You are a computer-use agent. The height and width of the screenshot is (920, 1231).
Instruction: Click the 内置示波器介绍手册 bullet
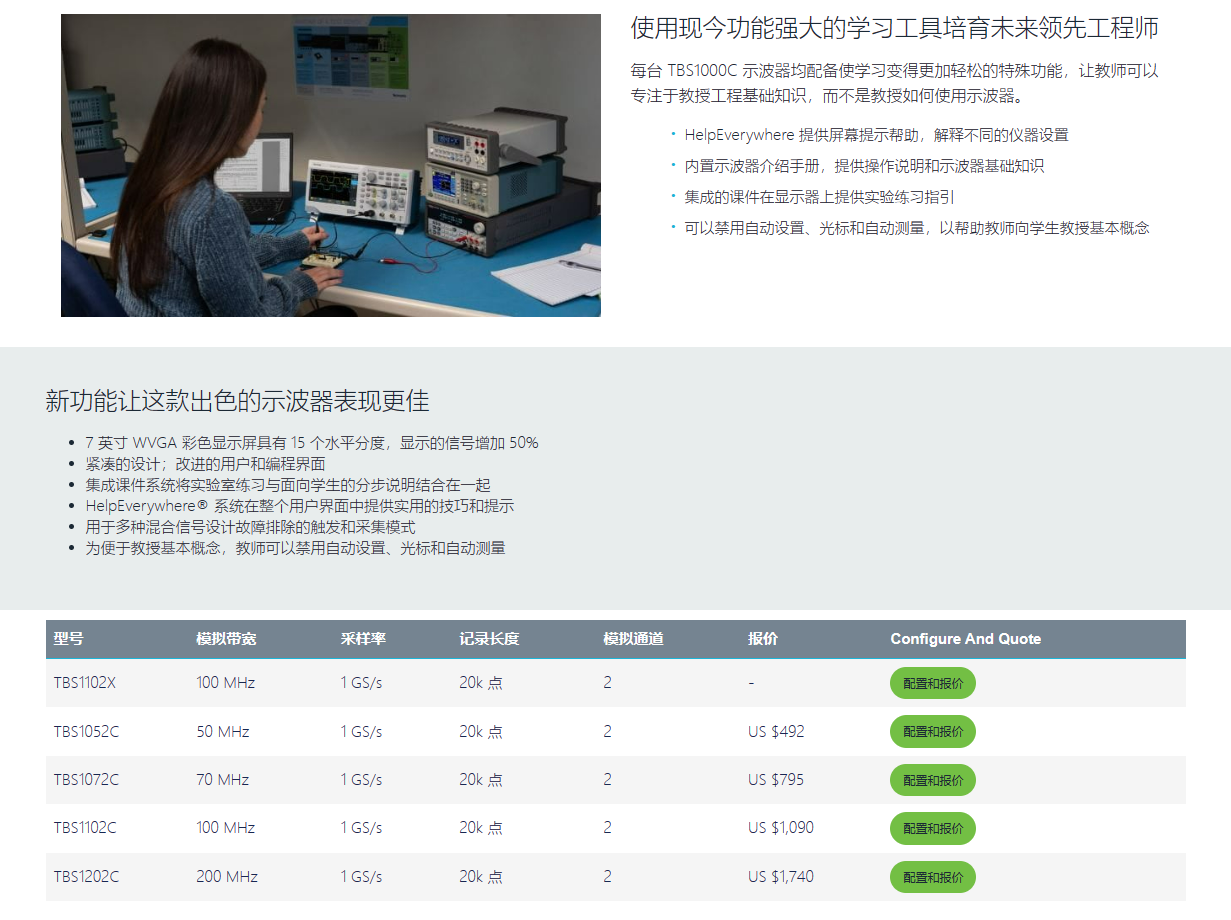pyautogui.click(x=864, y=166)
